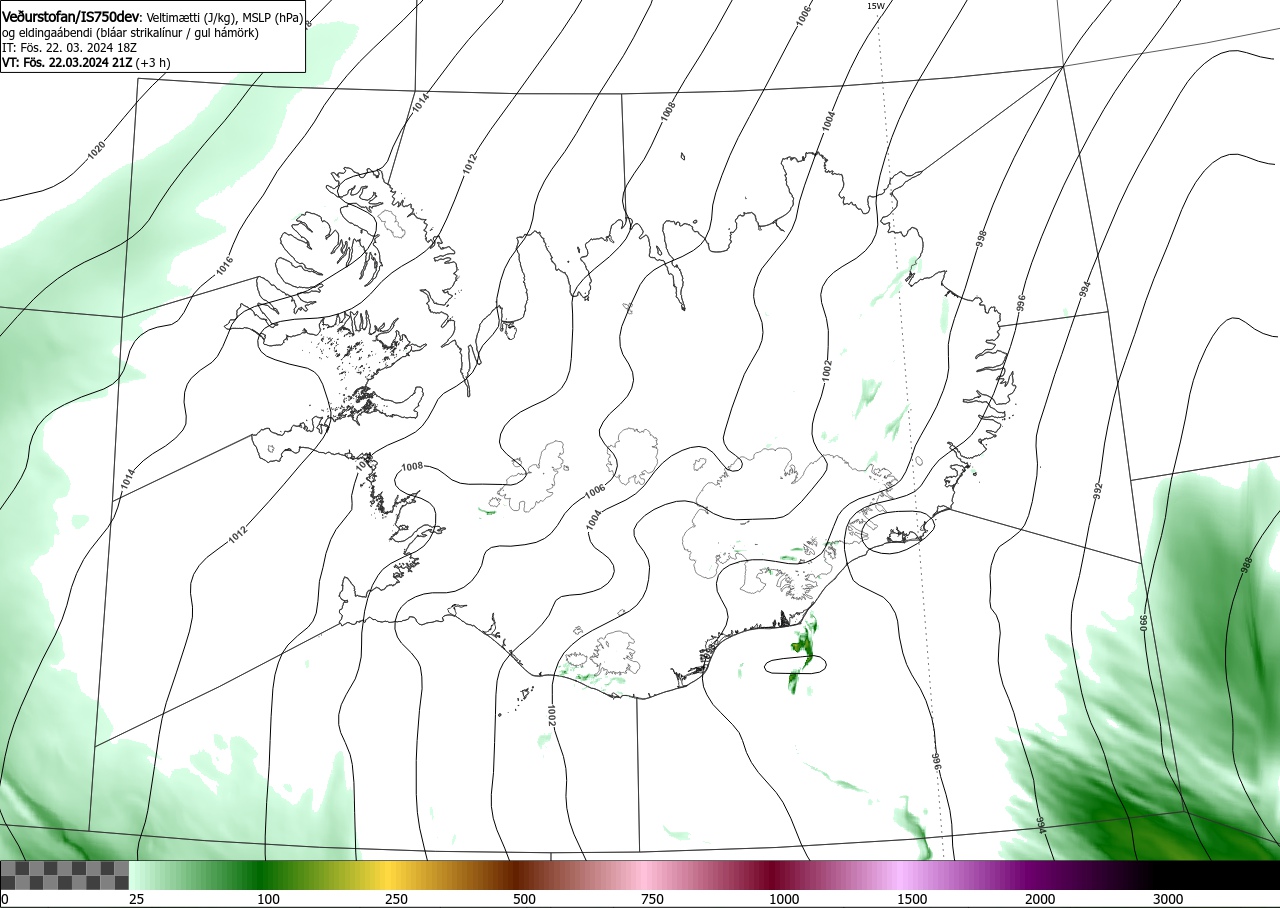Click the 500 value on the color scale

[525, 899]
